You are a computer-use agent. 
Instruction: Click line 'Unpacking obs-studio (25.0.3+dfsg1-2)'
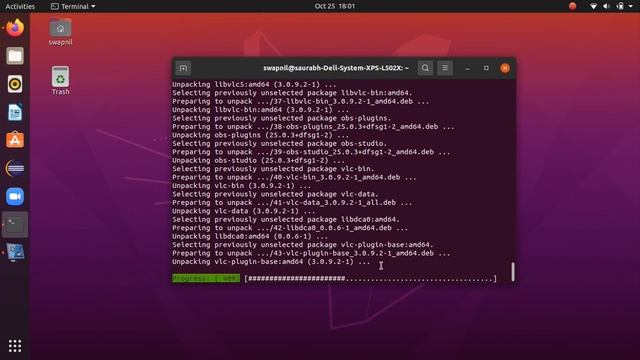click(x=258, y=160)
